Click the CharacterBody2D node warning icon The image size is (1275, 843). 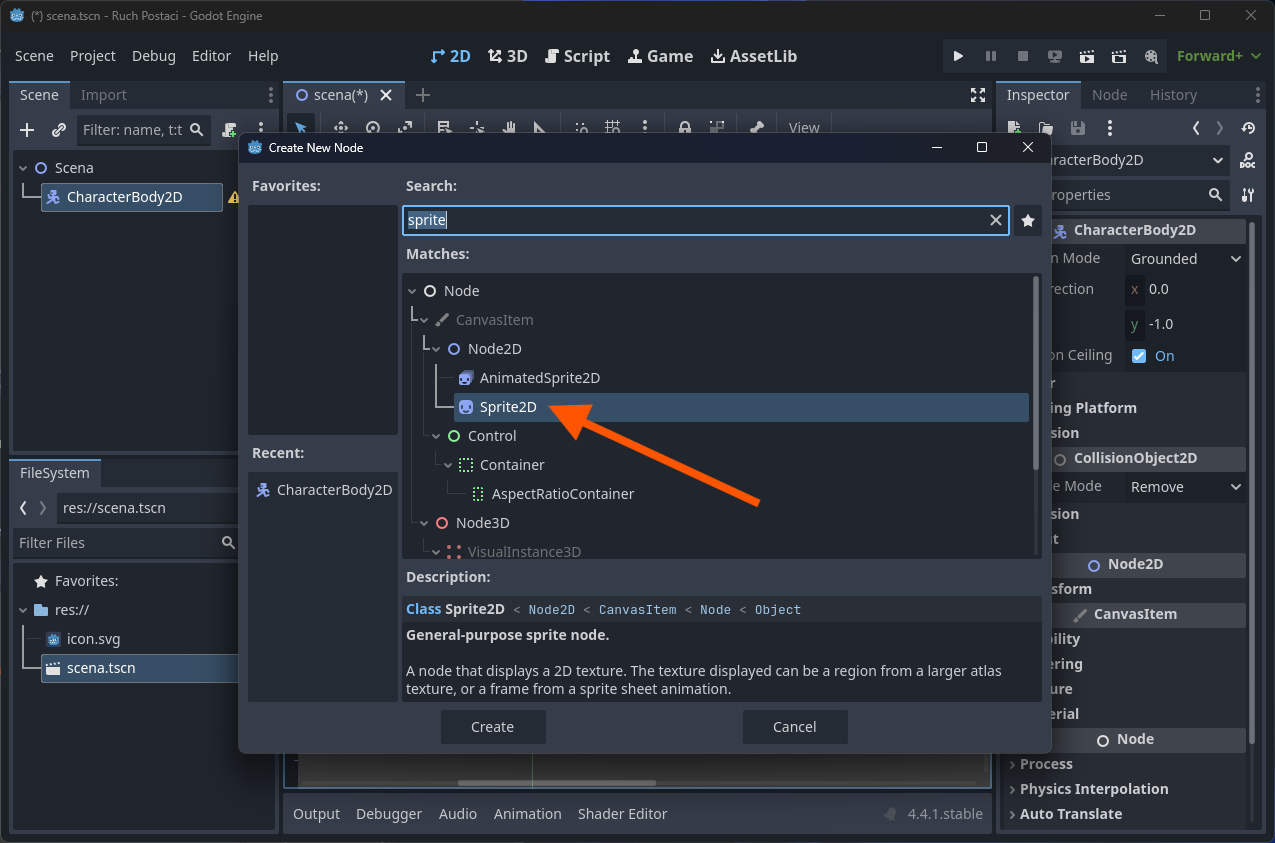(x=233, y=197)
